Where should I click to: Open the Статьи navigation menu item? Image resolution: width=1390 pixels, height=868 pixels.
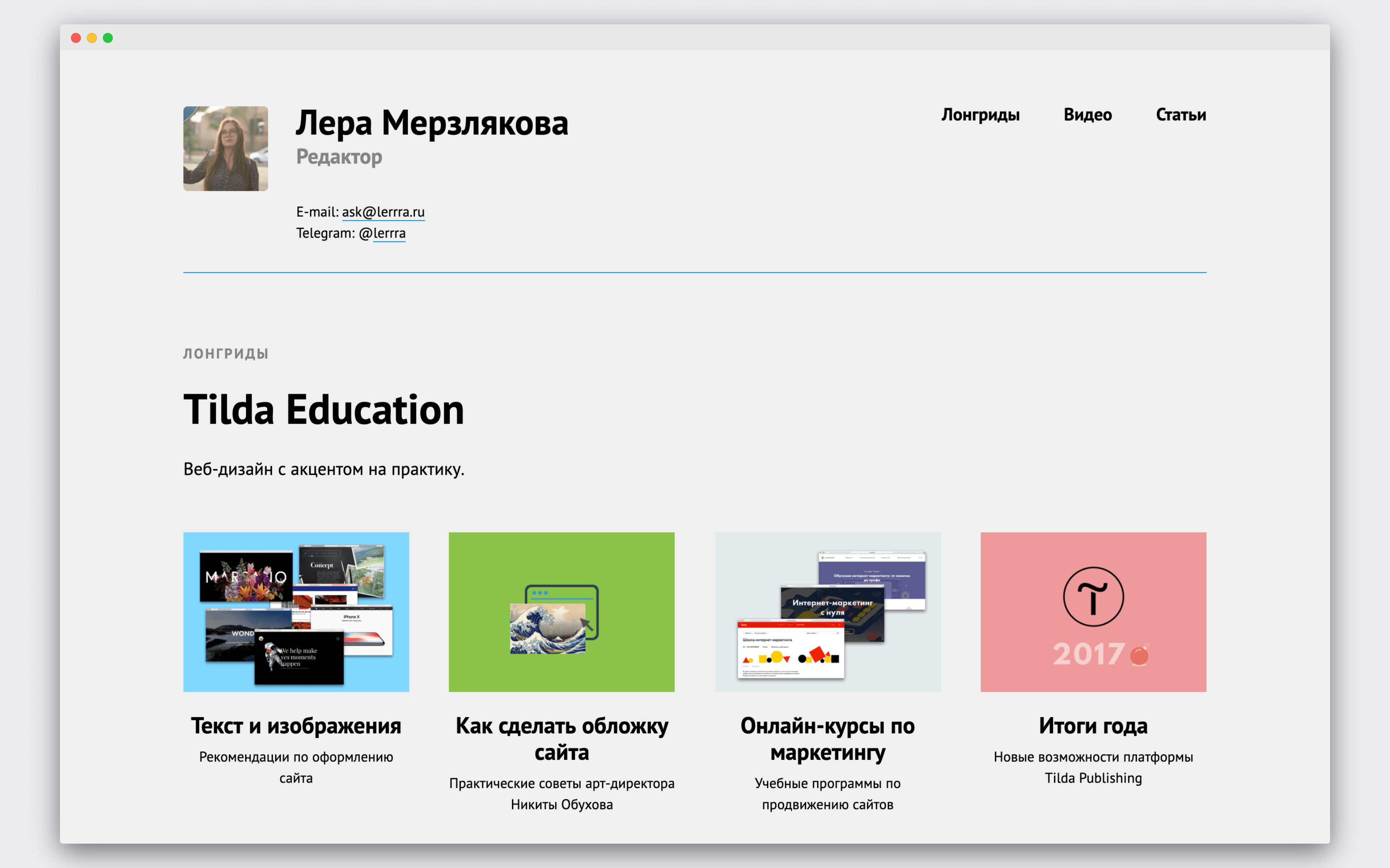(1180, 115)
